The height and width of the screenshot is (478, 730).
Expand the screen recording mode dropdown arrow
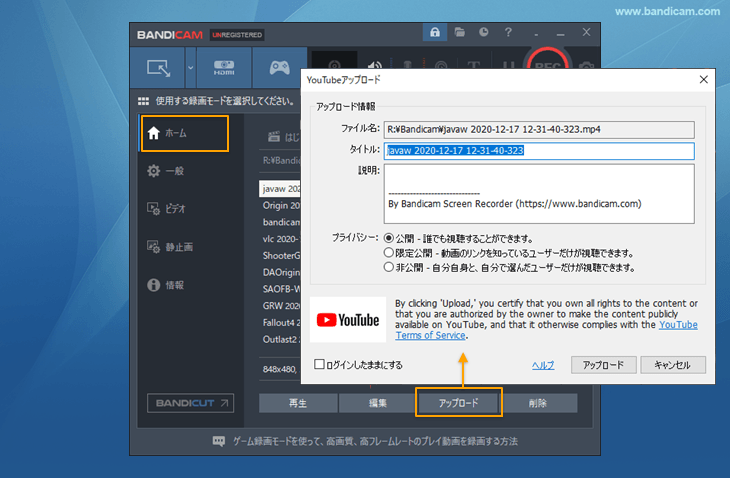click(190, 68)
